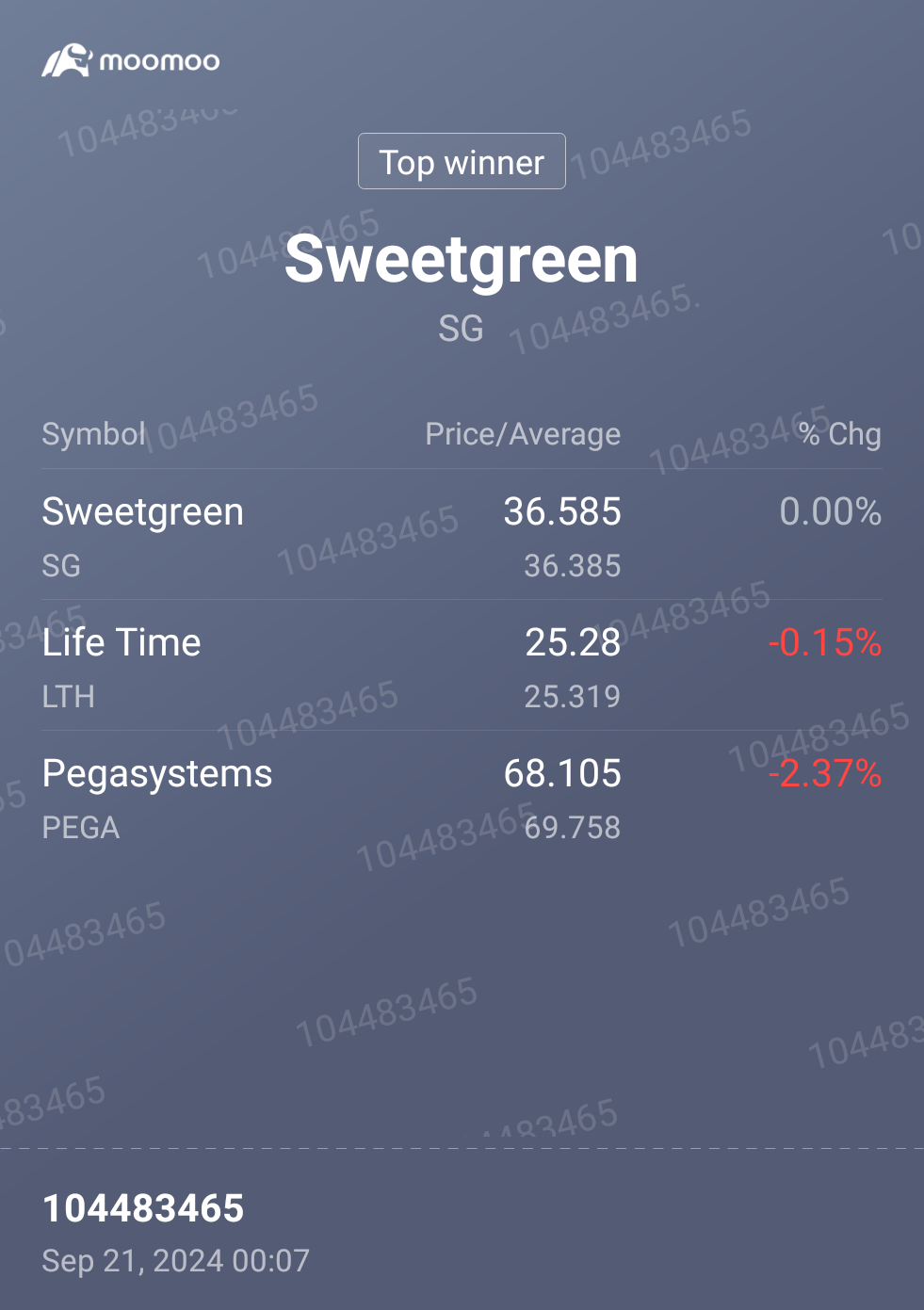This screenshot has height=1310, width=924.
Task: Click the SG symbol in the table
Action: tap(61, 565)
